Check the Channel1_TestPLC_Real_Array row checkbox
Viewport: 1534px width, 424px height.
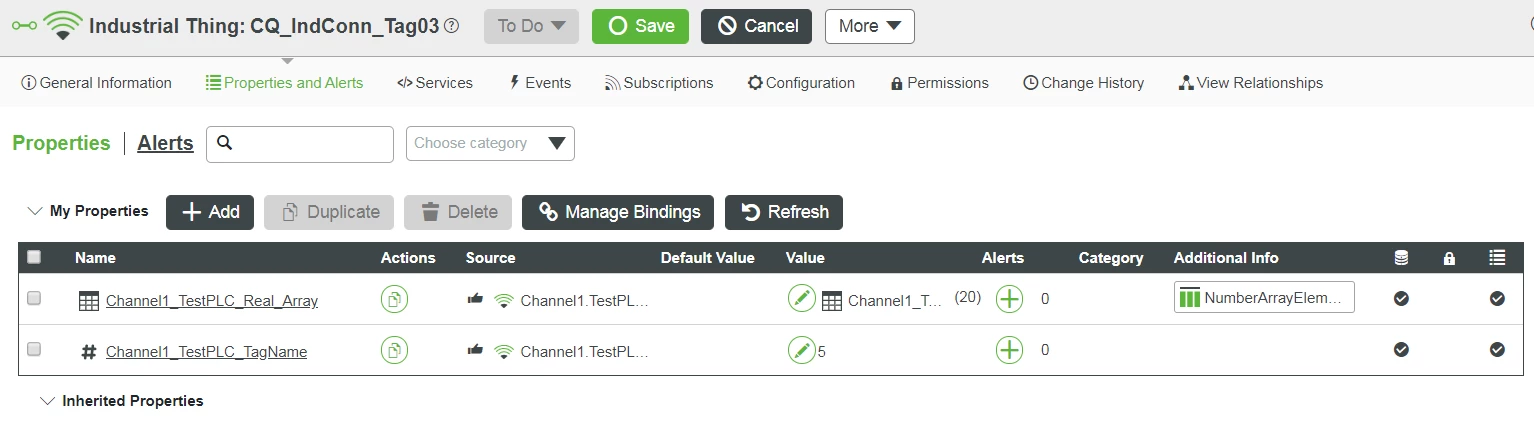[34, 299]
